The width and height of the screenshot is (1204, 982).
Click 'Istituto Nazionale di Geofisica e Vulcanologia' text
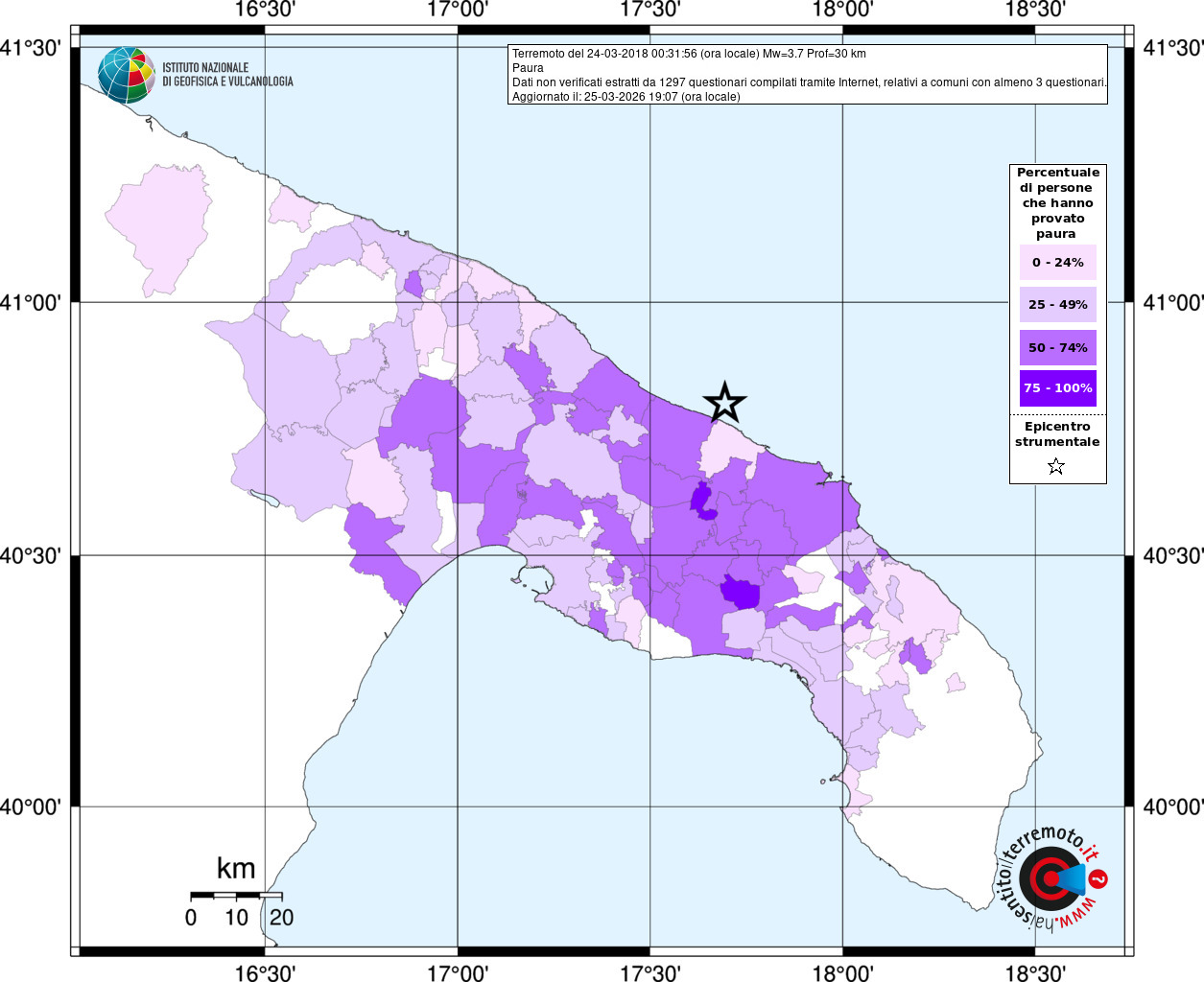click(x=227, y=75)
